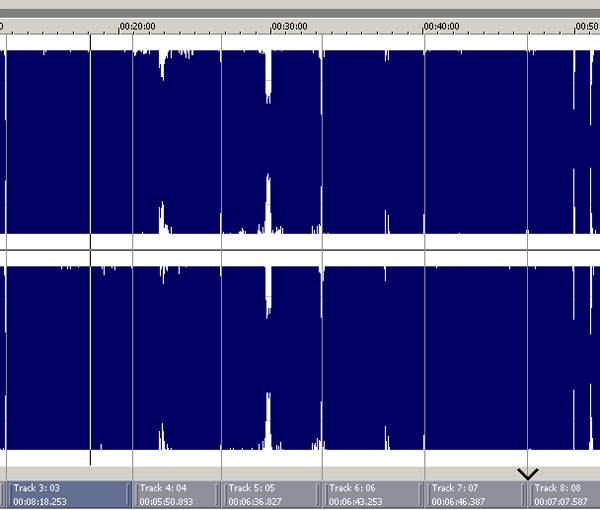600x510 pixels.
Task: Click the Track 7 duration 00:06:46.387
Action: (x=458, y=501)
